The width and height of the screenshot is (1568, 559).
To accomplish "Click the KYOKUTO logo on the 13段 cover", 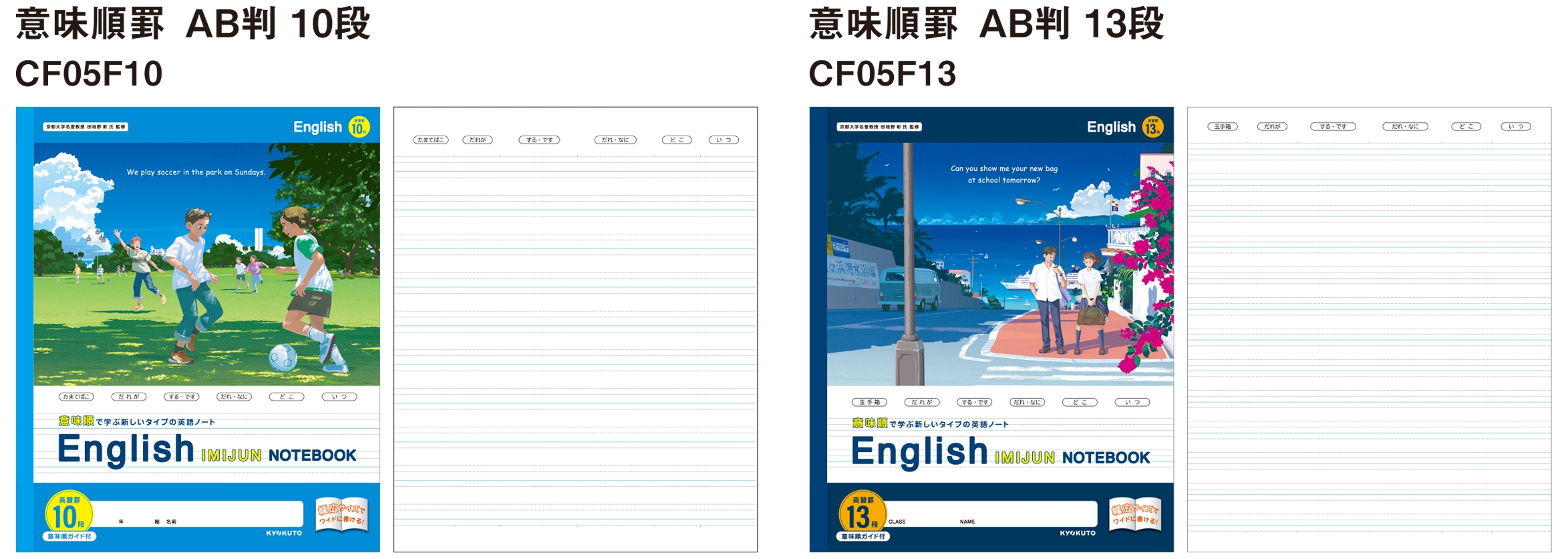I will tap(1078, 533).
